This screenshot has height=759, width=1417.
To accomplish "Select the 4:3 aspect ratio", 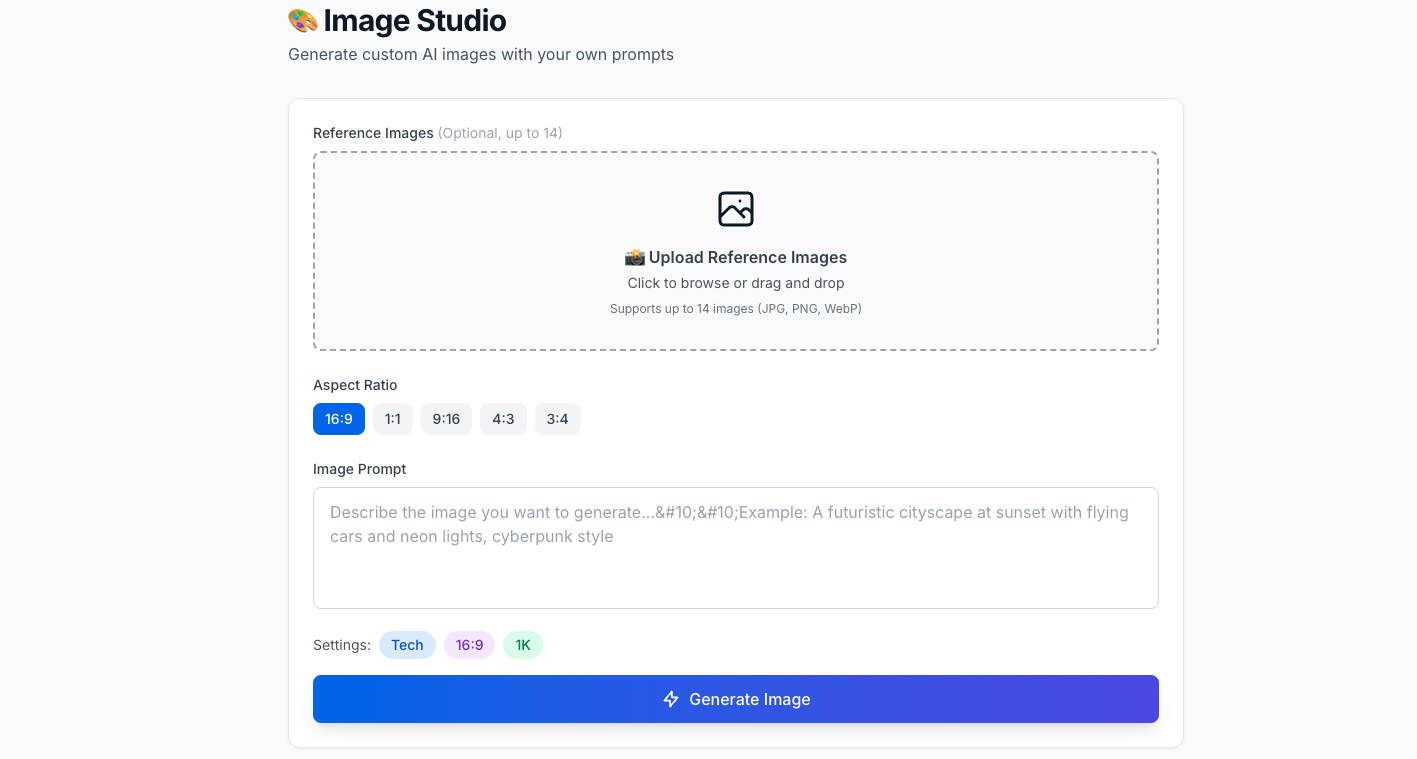I will click(x=503, y=418).
